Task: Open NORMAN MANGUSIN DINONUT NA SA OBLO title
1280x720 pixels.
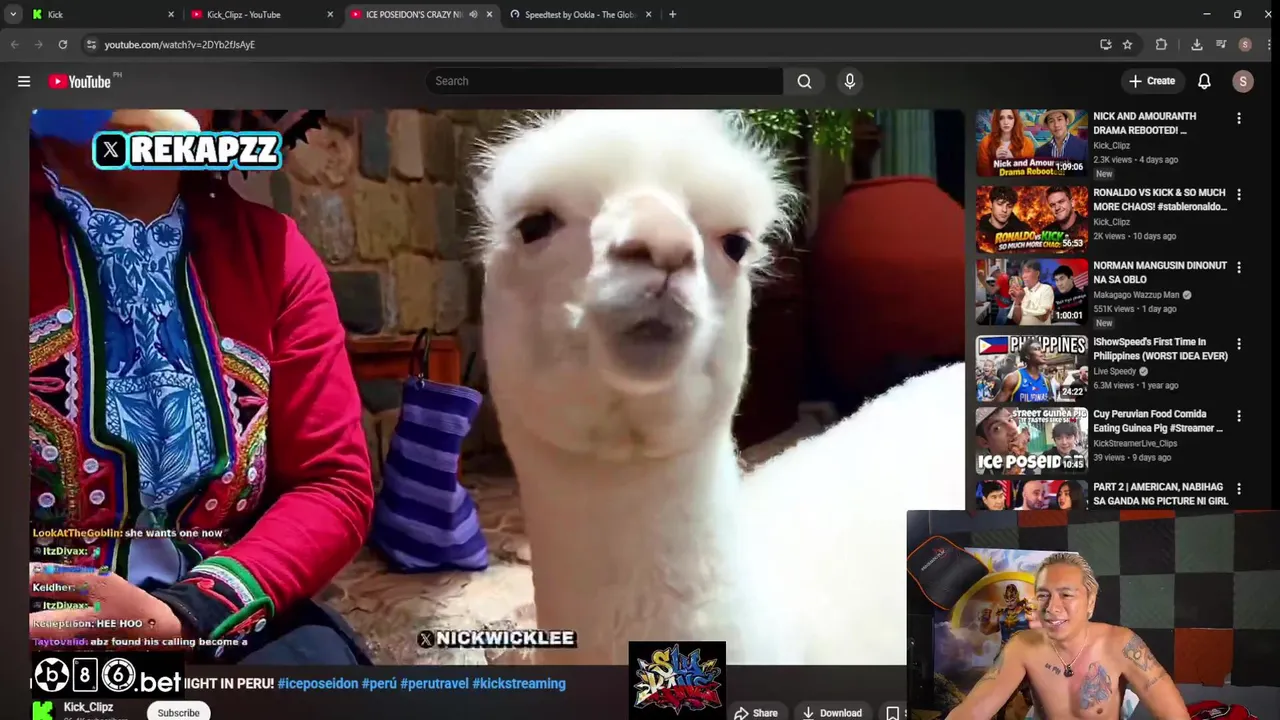Action: click(1160, 273)
